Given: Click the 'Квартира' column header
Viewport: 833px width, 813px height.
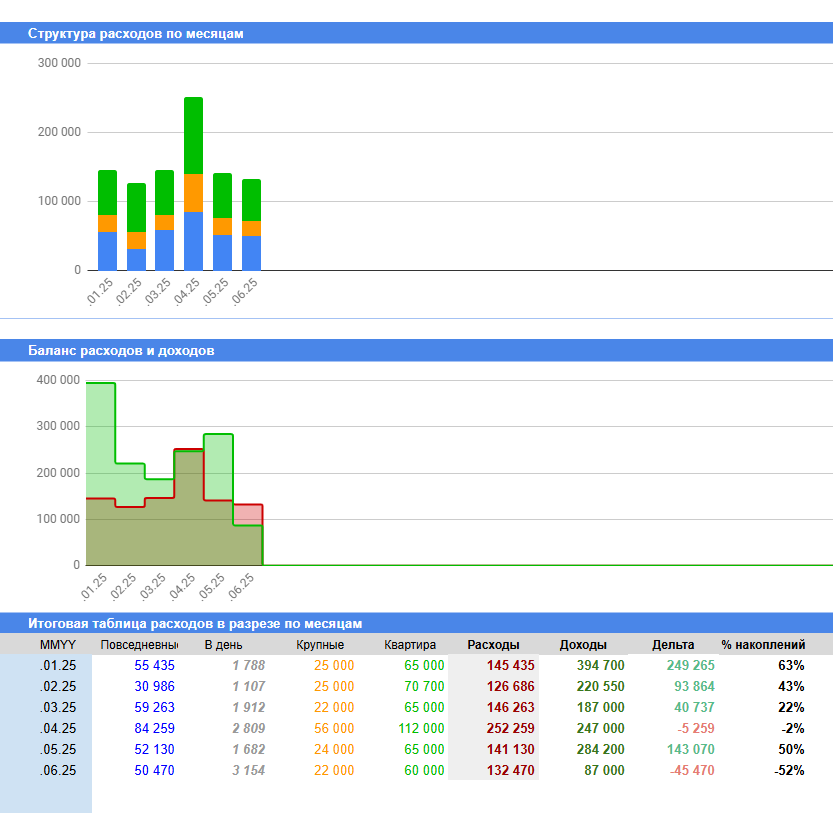Looking at the screenshot, I should pyautogui.click(x=410, y=645).
